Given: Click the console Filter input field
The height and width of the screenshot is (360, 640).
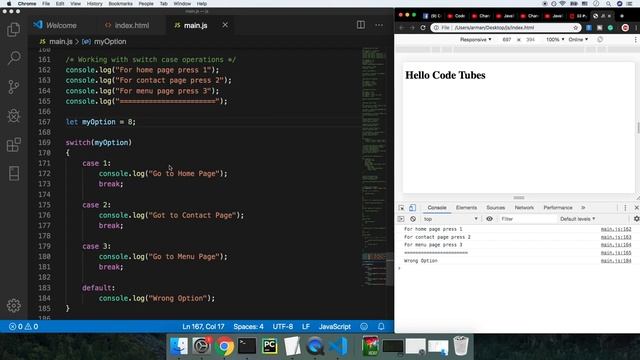Looking at the screenshot, I should (528, 219).
